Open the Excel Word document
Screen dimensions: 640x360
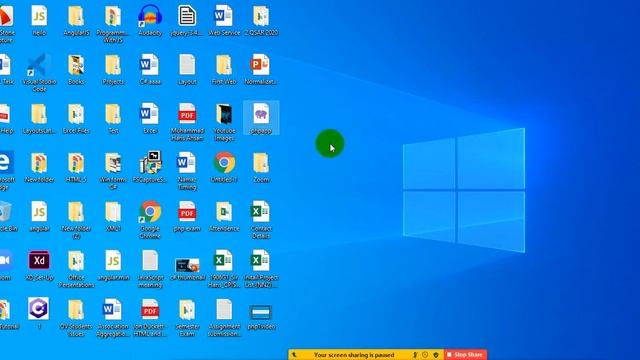point(150,118)
